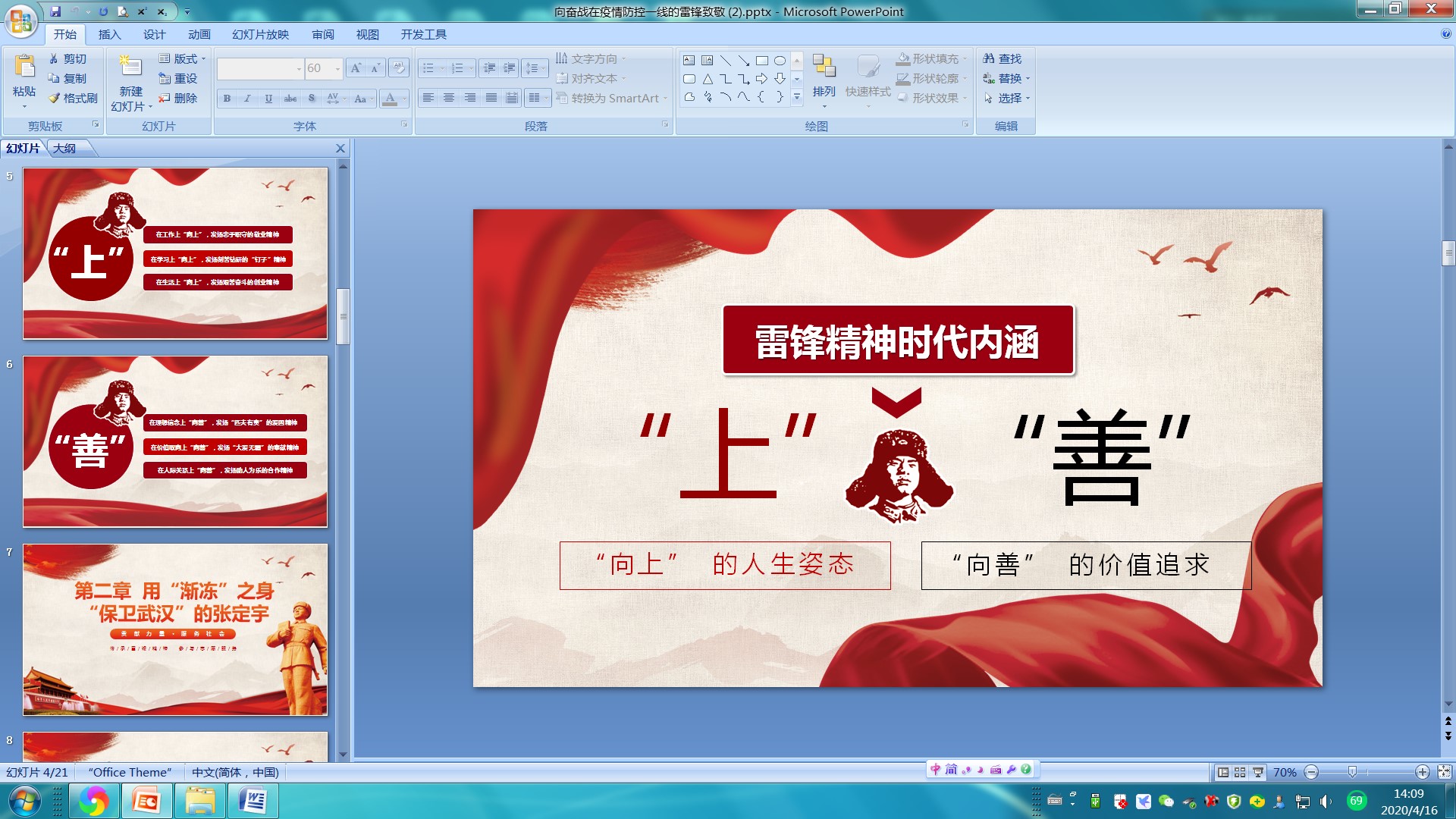Open Change Case (Aa) dropdown

(x=363, y=98)
